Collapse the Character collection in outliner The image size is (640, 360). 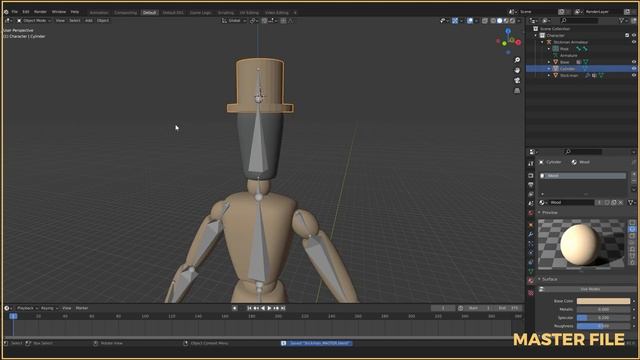pyautogui.click(x=536, y=36)
